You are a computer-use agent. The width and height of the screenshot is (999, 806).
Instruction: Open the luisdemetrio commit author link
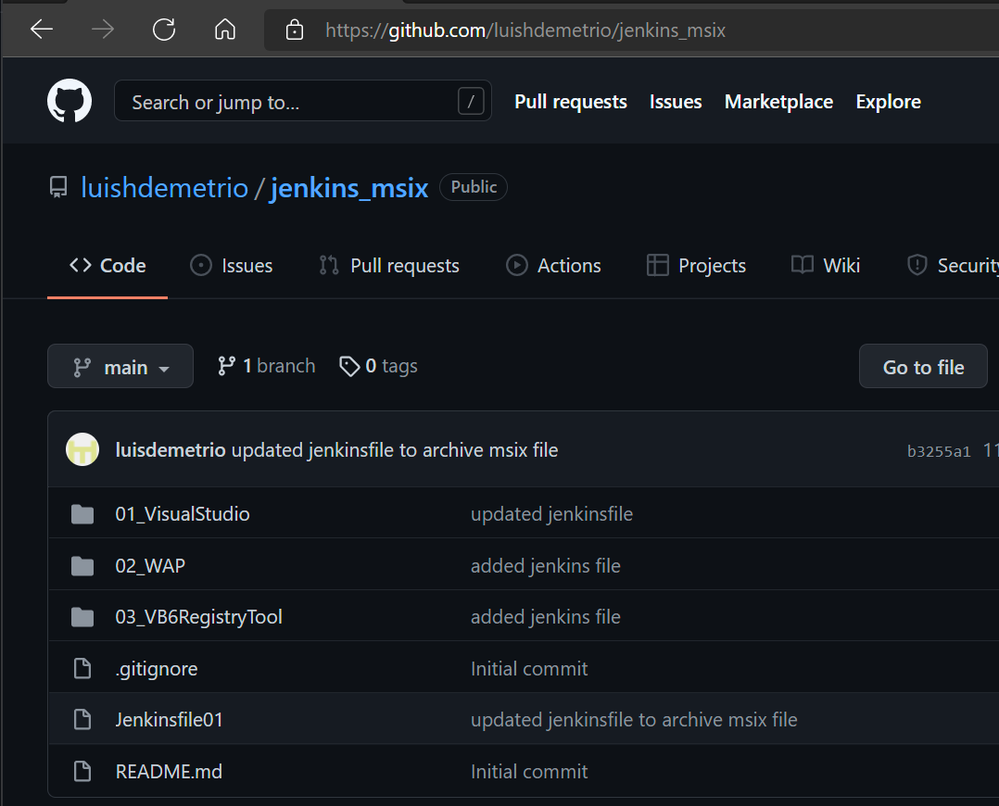pyautogui.click(x=170, y=450)
